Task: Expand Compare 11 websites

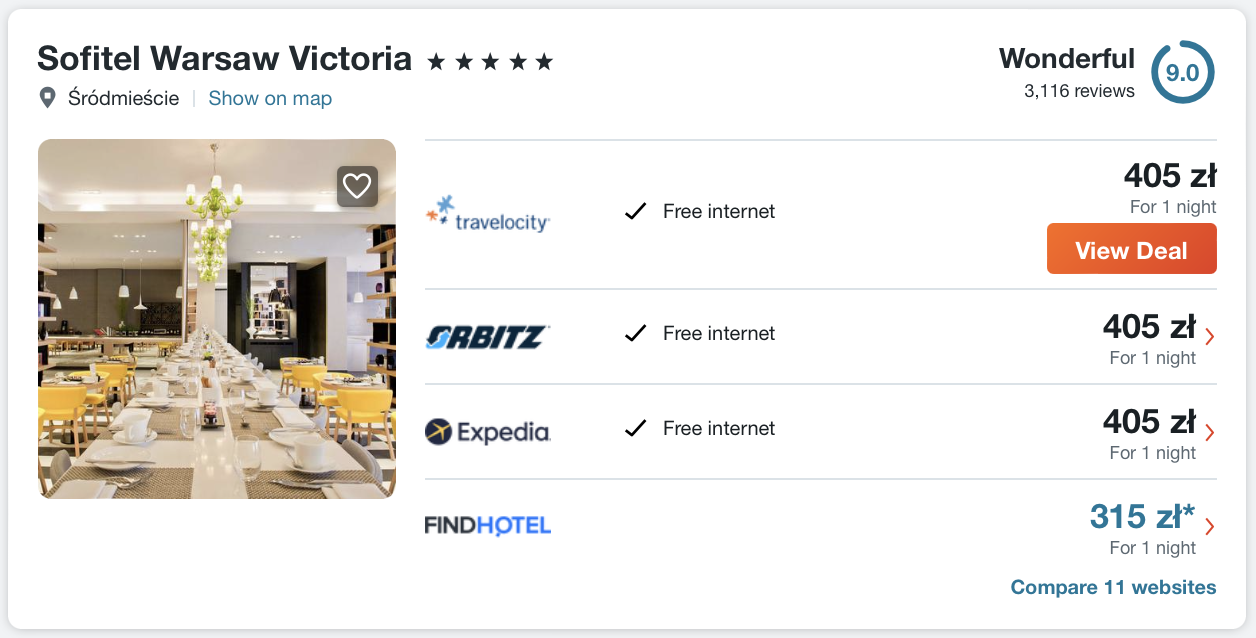Action: coord(1113,587)
